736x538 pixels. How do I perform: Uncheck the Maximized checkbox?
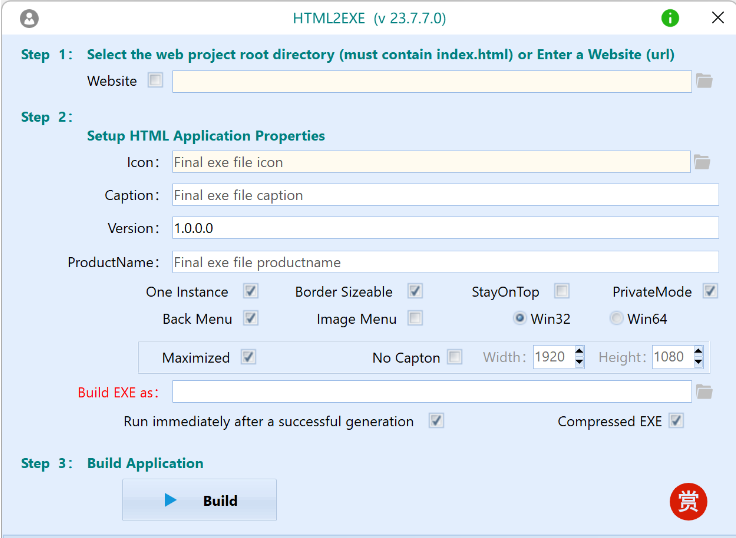pos(249,357)
